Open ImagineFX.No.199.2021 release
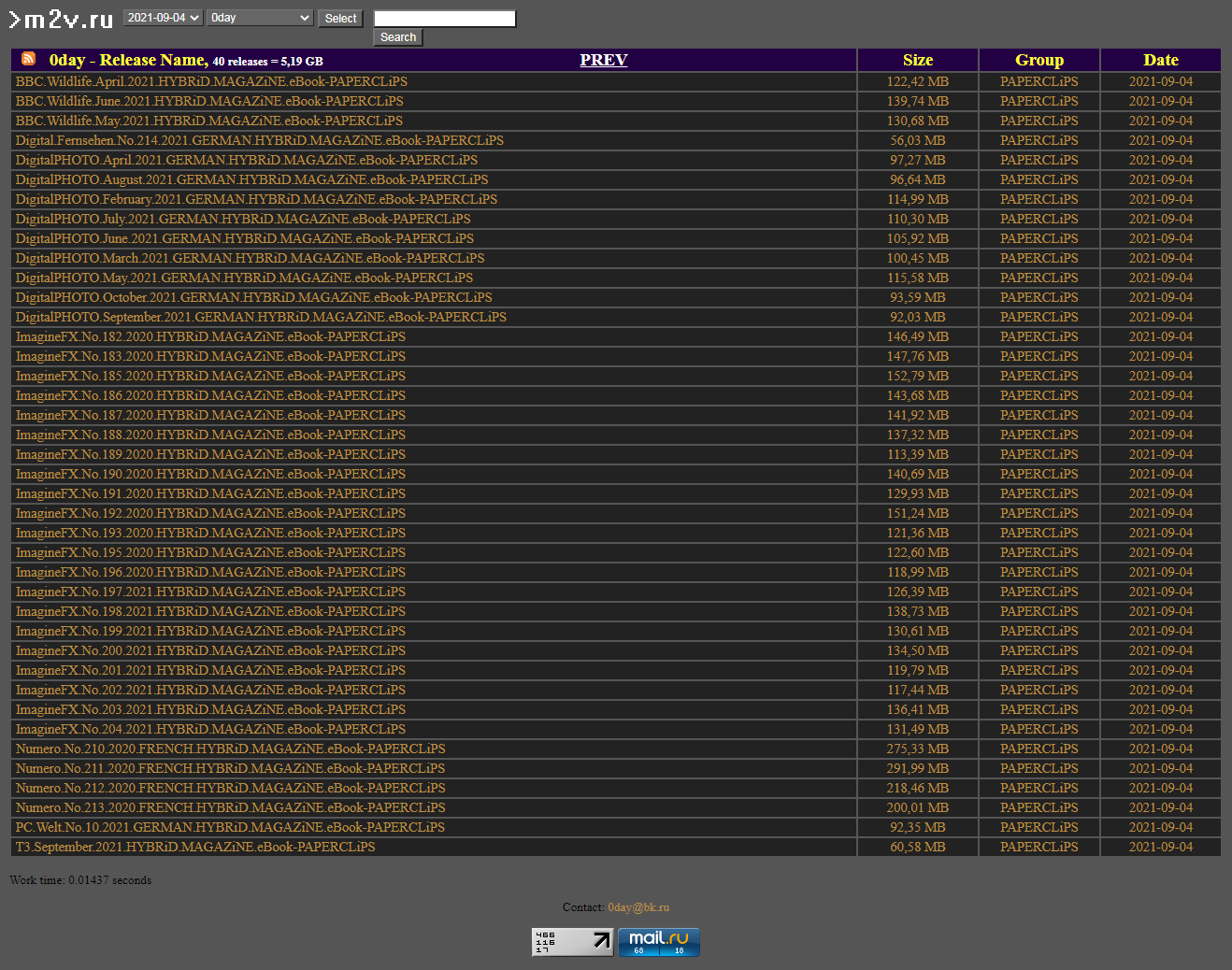1232x970 pixels. (x=210, y=631)
